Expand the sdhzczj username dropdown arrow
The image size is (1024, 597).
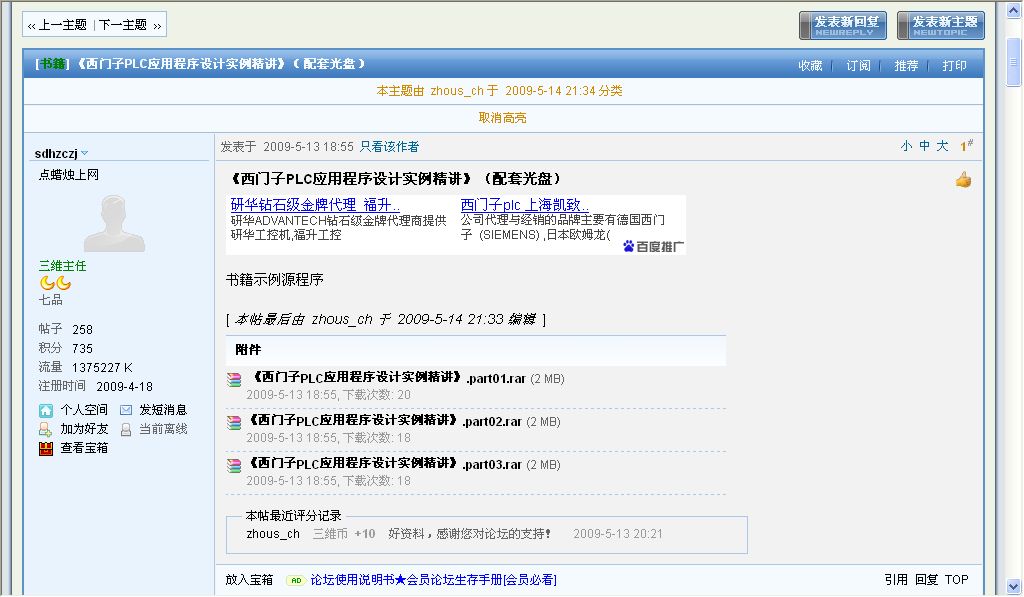(84, 153)
